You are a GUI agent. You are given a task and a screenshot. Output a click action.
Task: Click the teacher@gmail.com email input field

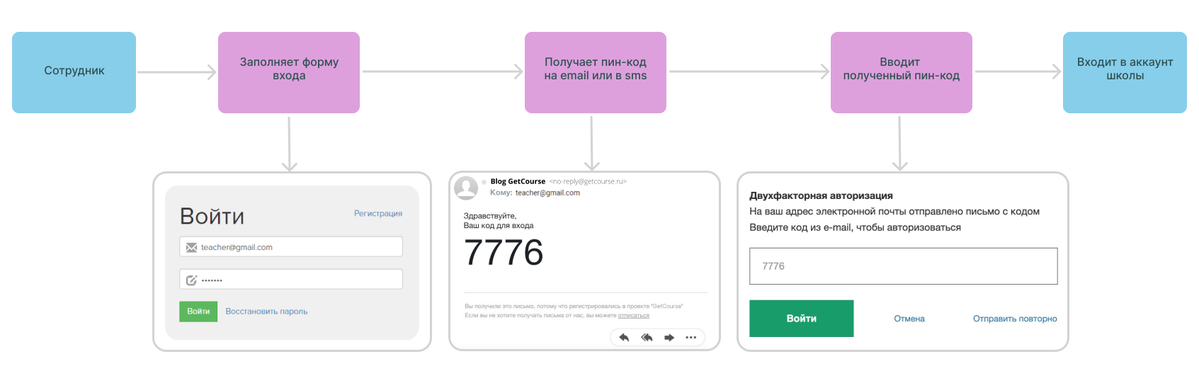[x=291, y=247]
